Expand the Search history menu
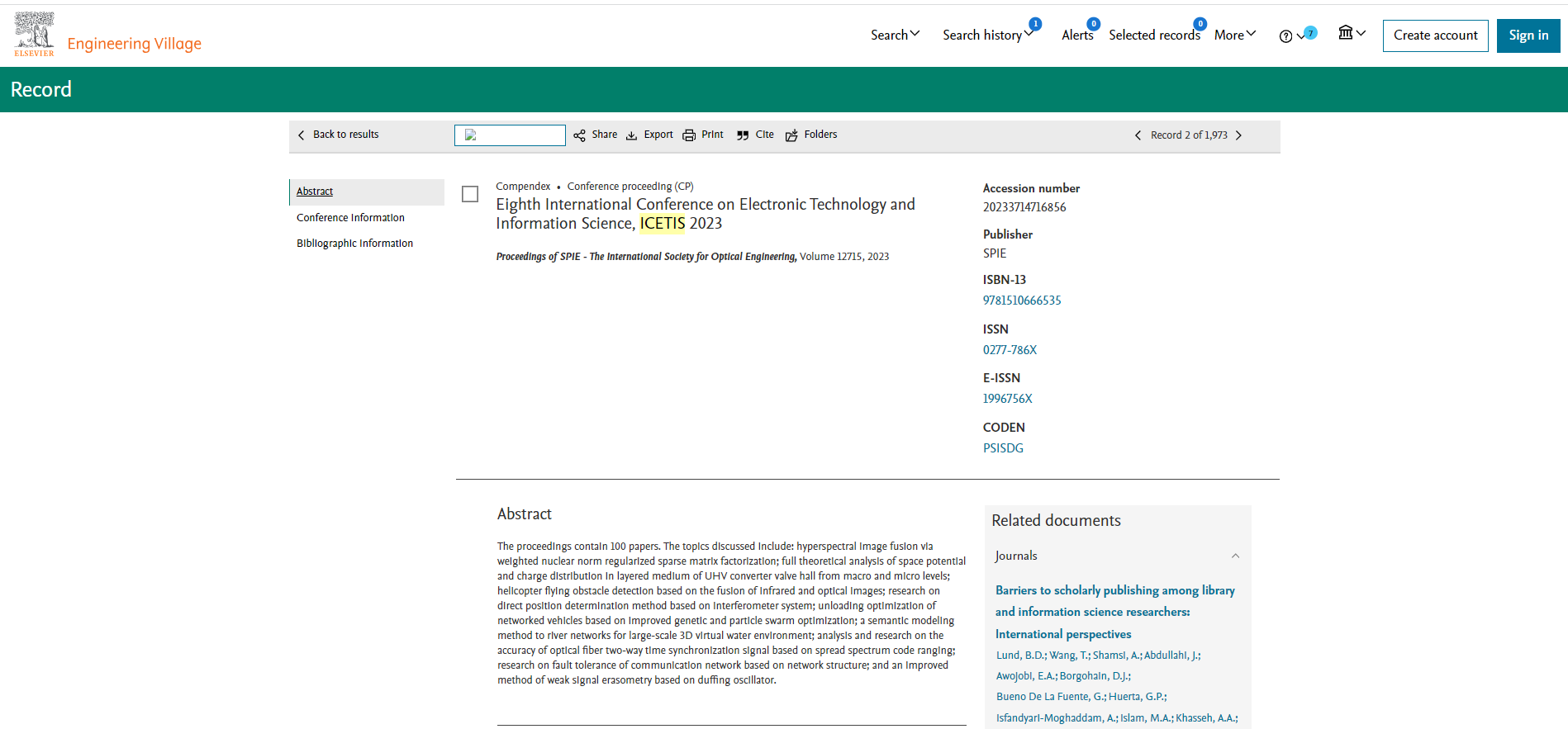This screenshot has width=1568, height=729. (987, 35)
